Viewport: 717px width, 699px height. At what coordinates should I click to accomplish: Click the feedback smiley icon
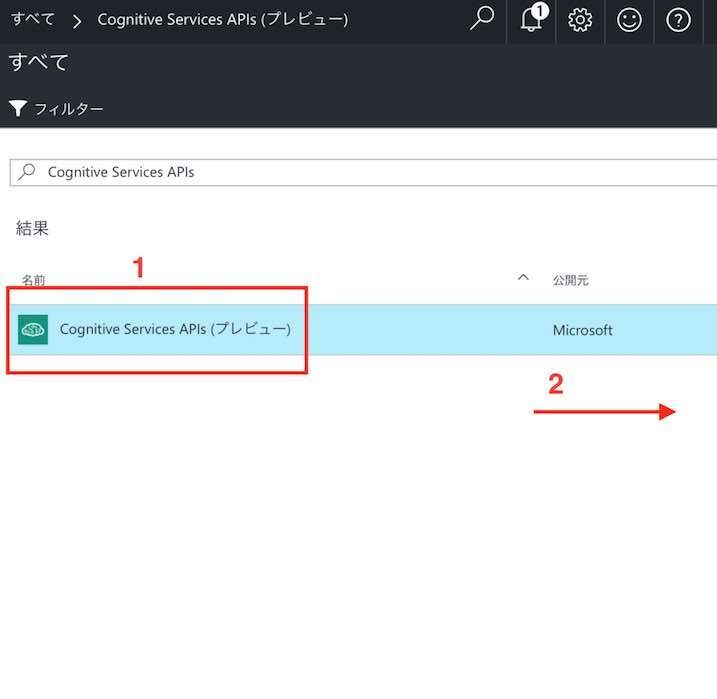point(629,20)
